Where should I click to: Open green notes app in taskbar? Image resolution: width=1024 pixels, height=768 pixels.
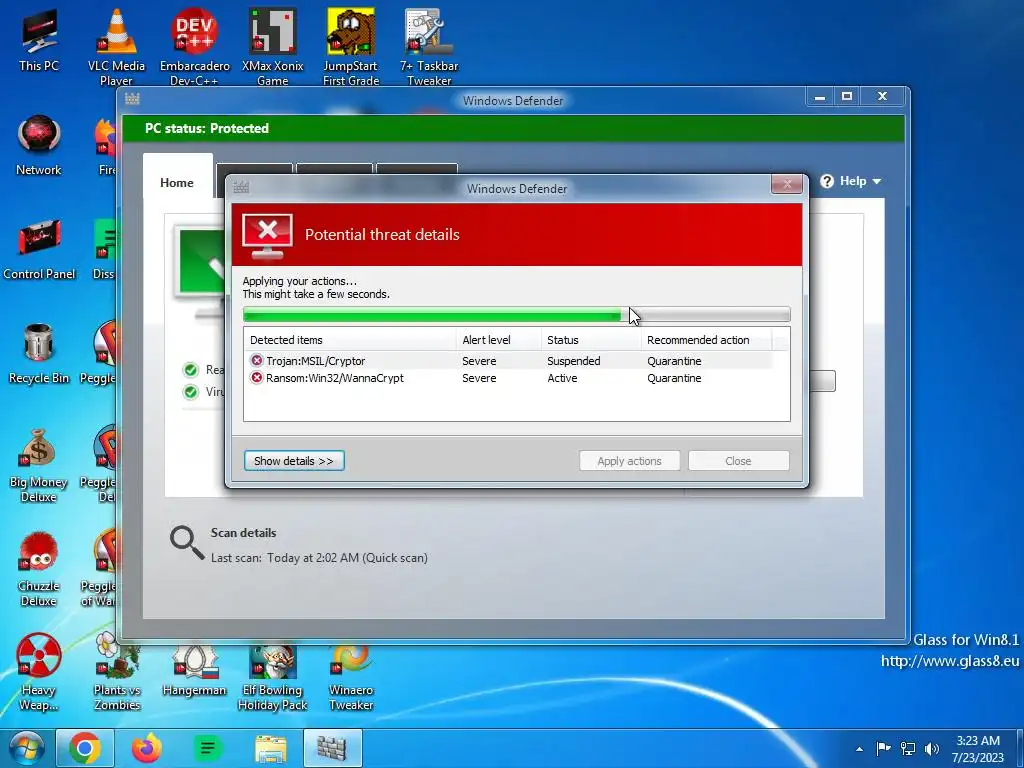(208, 748)
